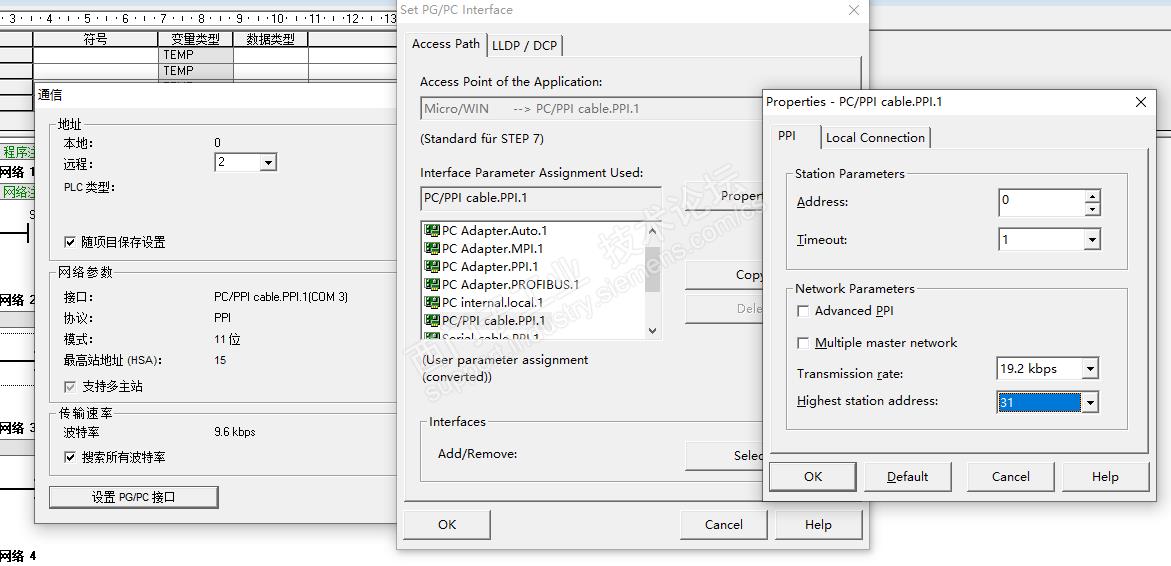
Task: Expand Highest station address dropdown
Action: click(1090, 402)
